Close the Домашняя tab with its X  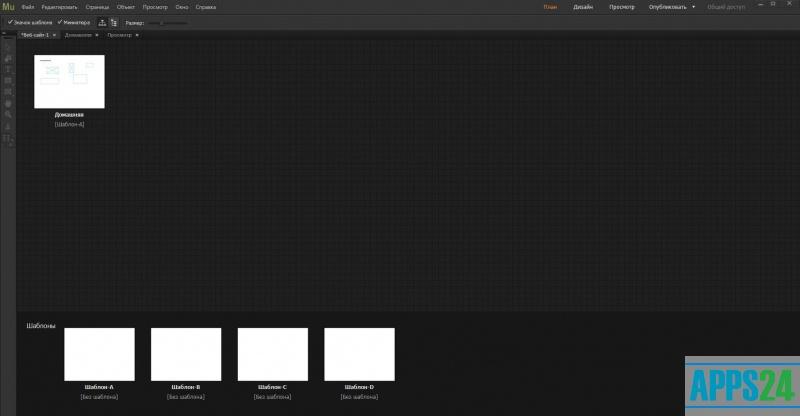click(x=98, y=35)
